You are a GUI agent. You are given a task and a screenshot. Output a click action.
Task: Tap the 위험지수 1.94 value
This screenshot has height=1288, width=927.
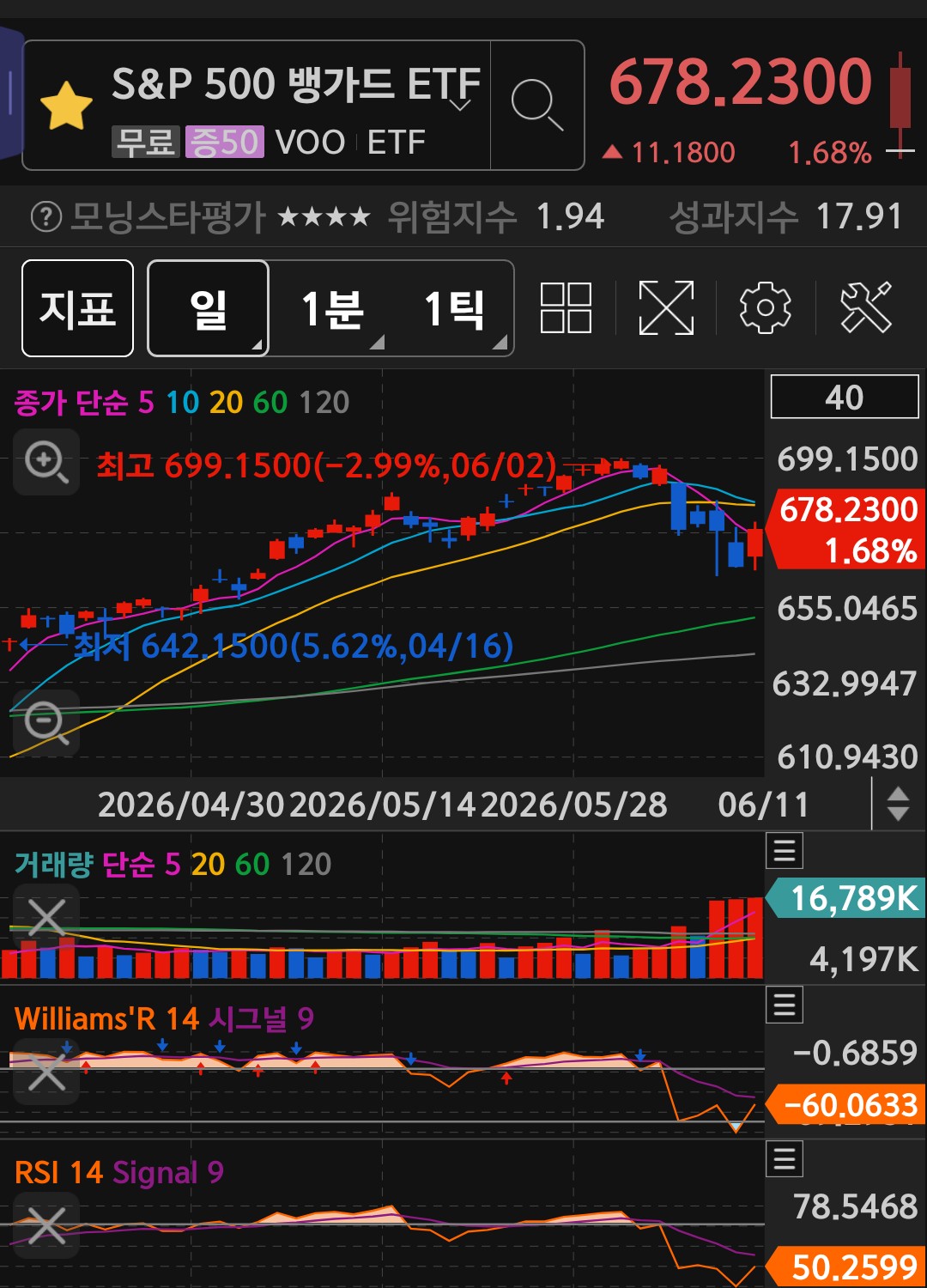[571, 216]
